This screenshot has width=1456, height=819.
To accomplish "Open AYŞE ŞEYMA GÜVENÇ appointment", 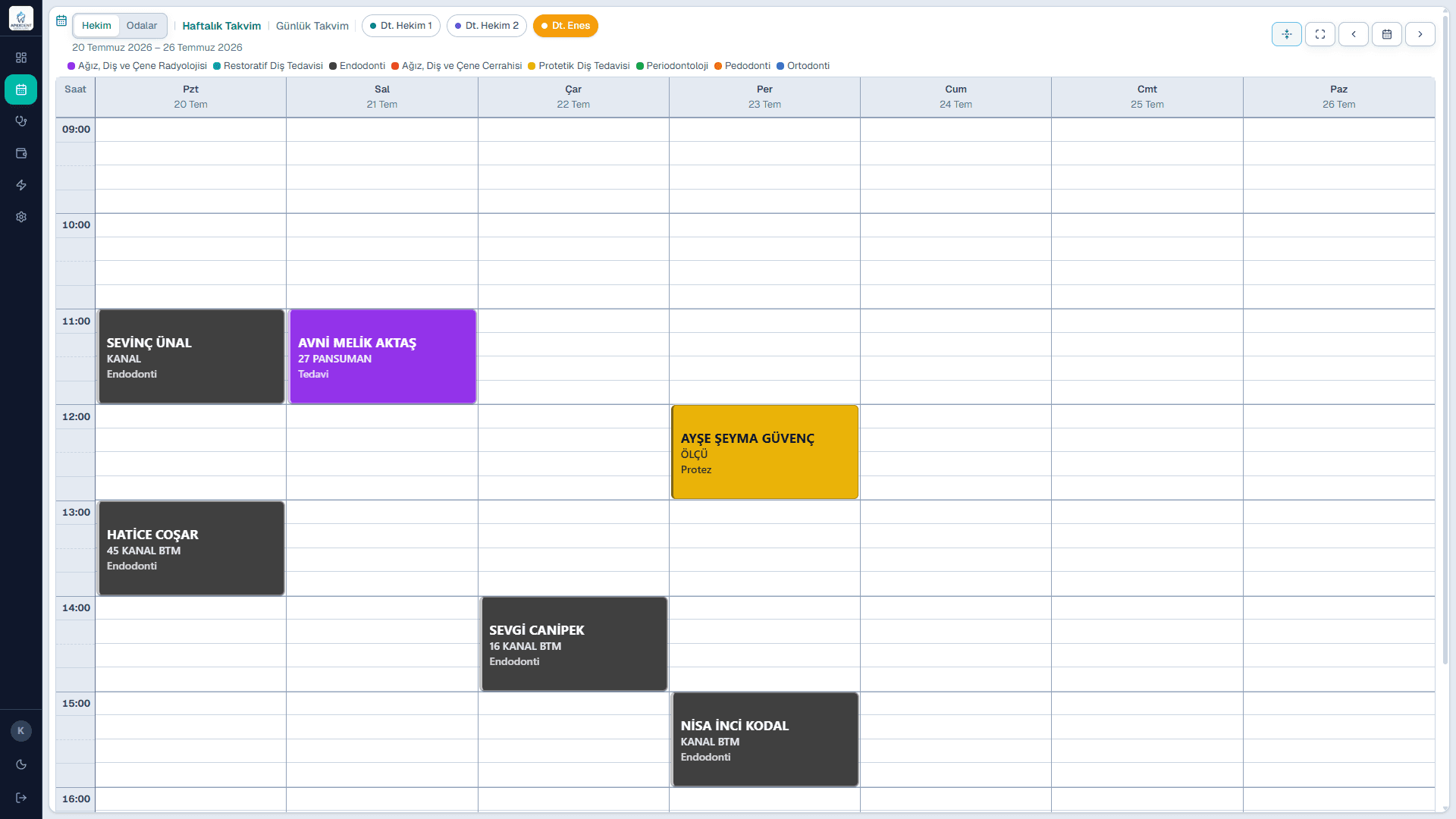I will (764, 452).
